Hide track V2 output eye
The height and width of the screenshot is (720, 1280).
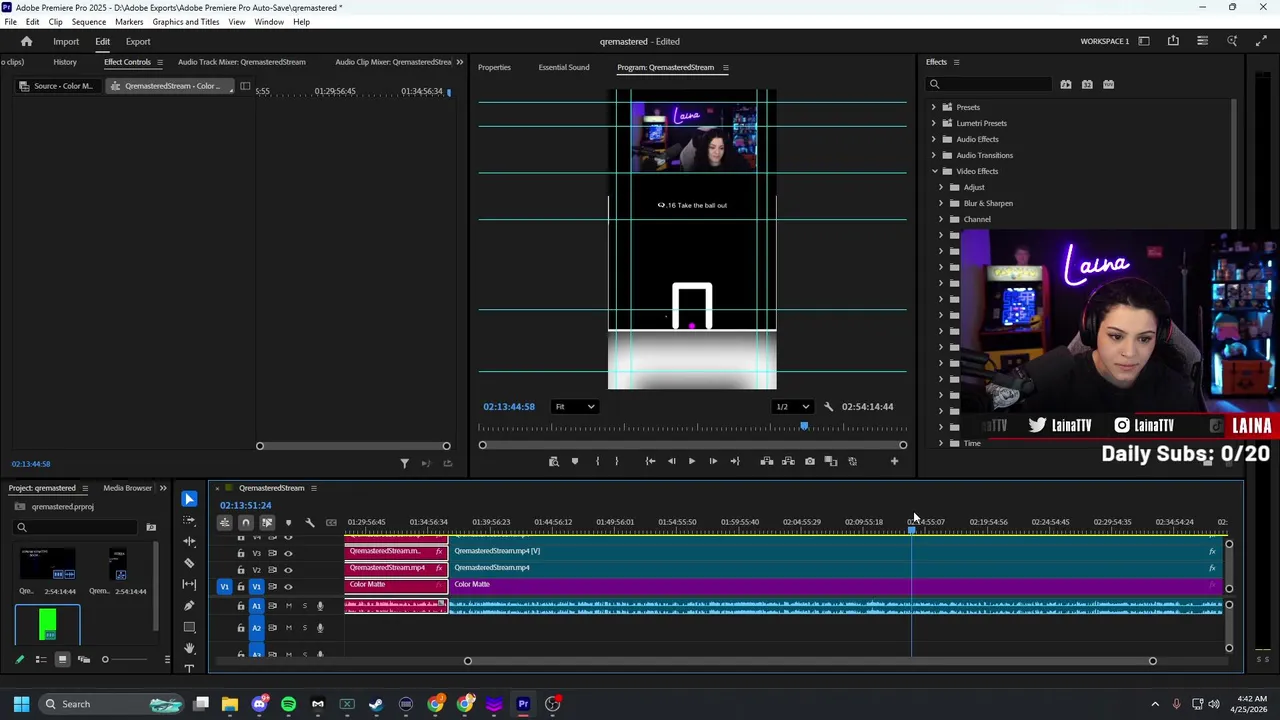pyautogui.click(x=288, y=570)
